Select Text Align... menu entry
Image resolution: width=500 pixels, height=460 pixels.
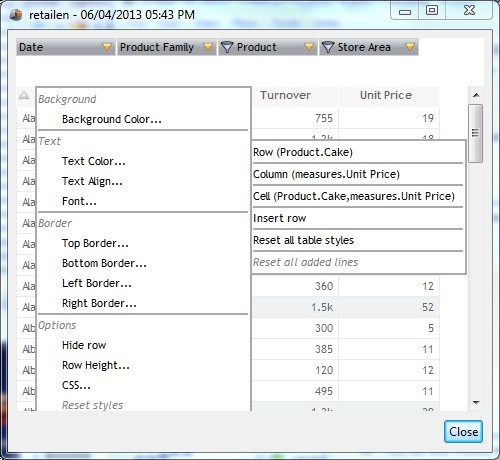coord(92,181)
